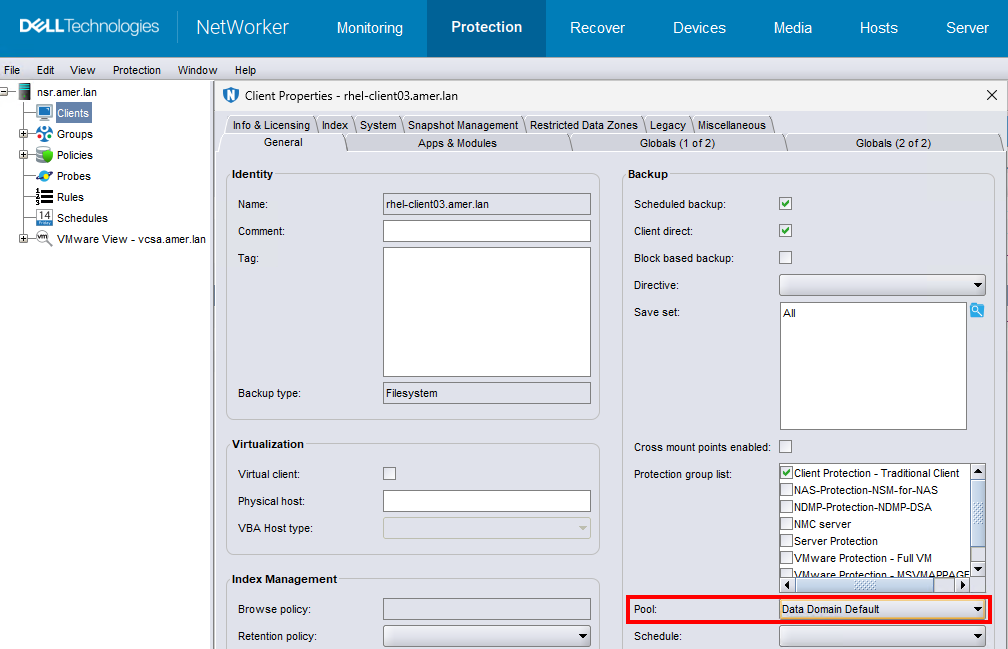Check the Server Protection group
The image size is (1008, 649).
(786, 540)
